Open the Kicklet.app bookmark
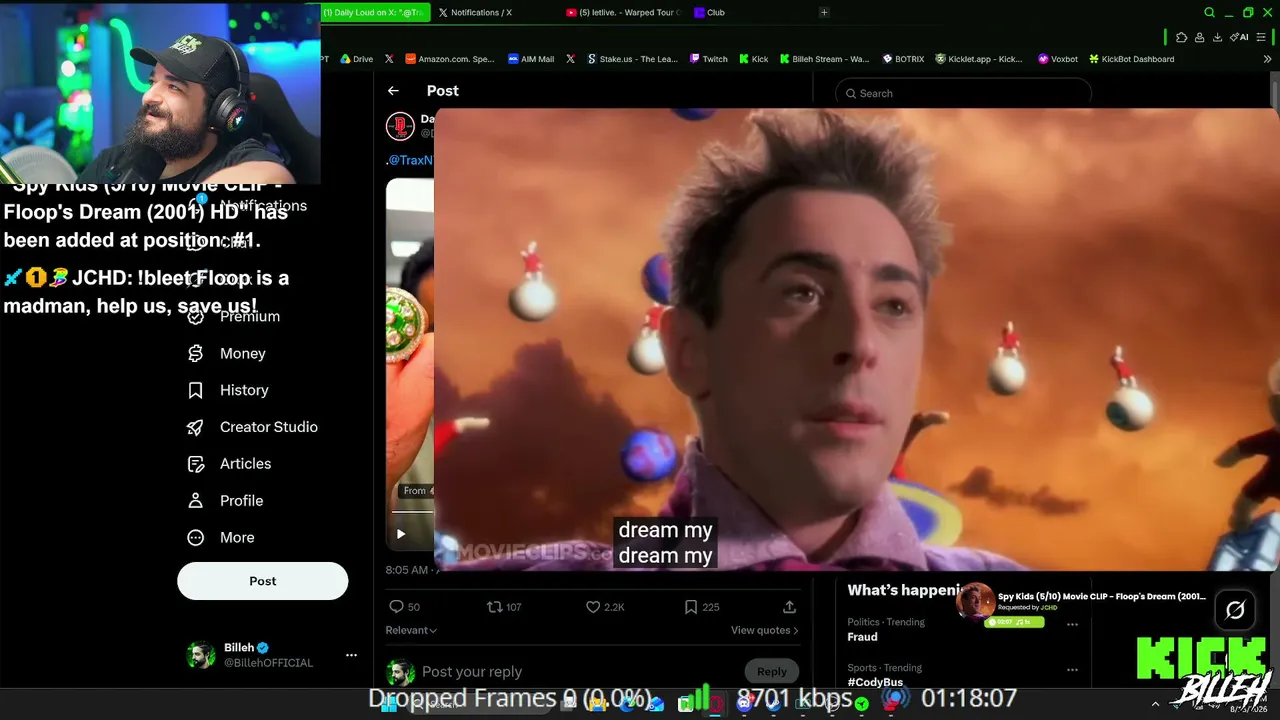Screen dimensions: 1280x720 [x=979, y=59]
